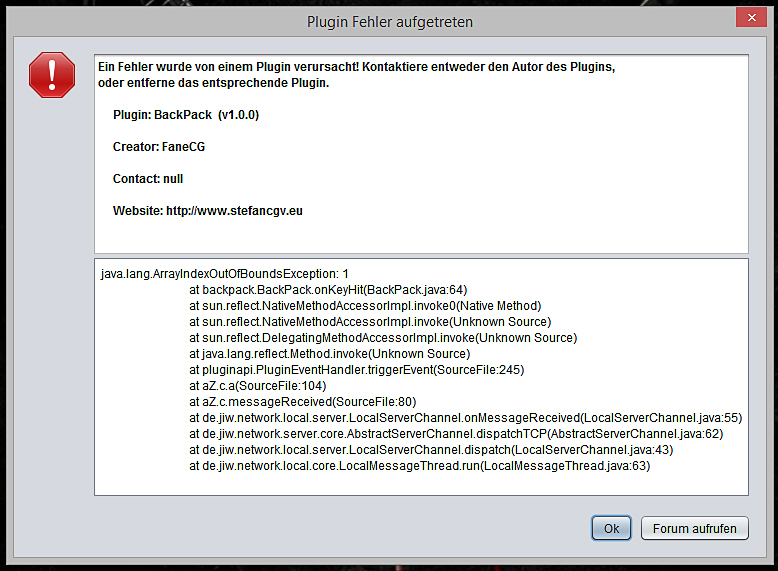Image resolution: width=778 pixels, height=571 pixels.
Task: Click the ArrayIndexOutOfBoundsException line
Action: pyautogui.click(x=225, y=273)
